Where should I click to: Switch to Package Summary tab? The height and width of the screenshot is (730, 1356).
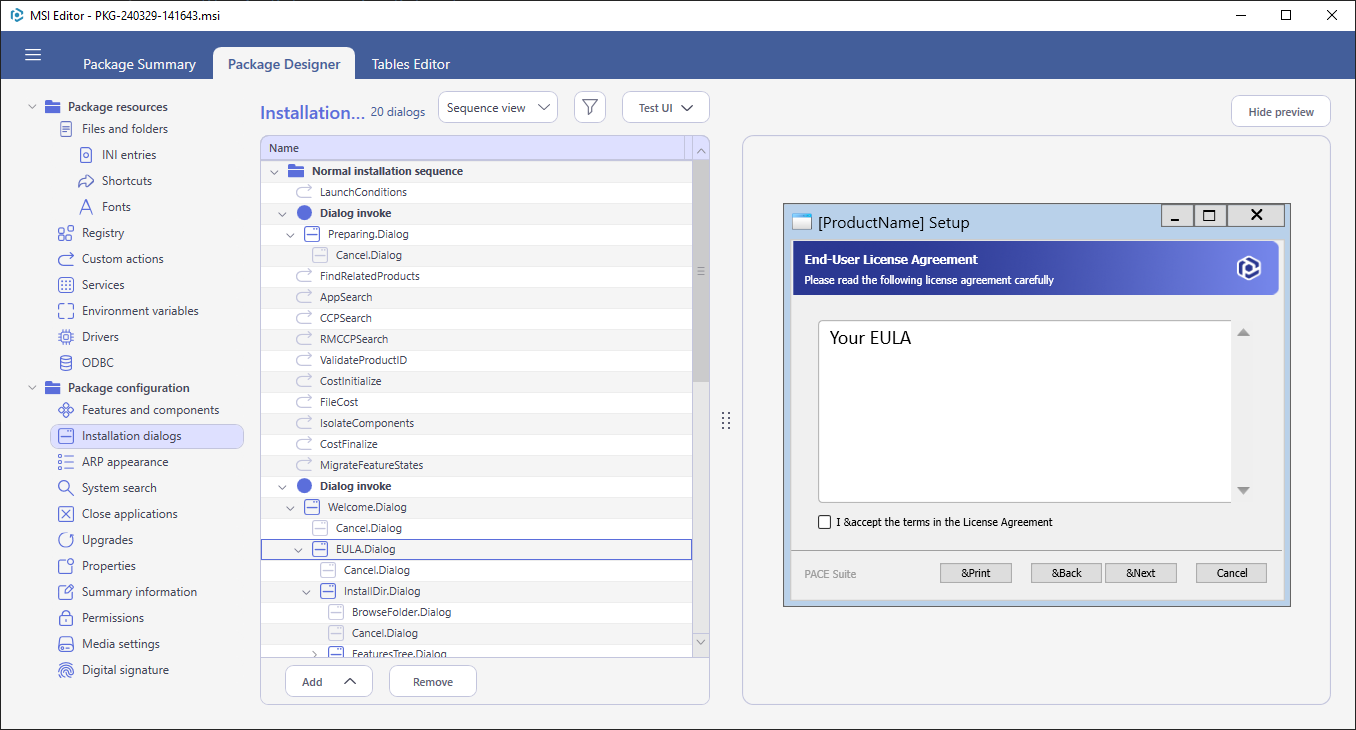139,64
